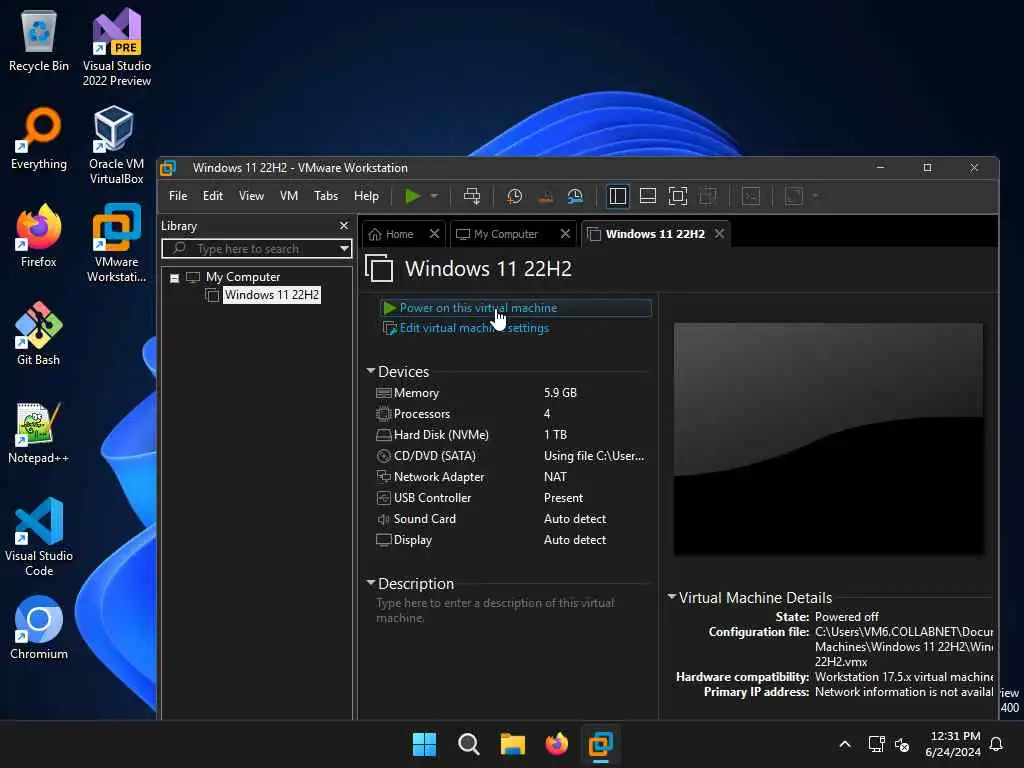Click the Chromium desktop icon

point(39,628)
